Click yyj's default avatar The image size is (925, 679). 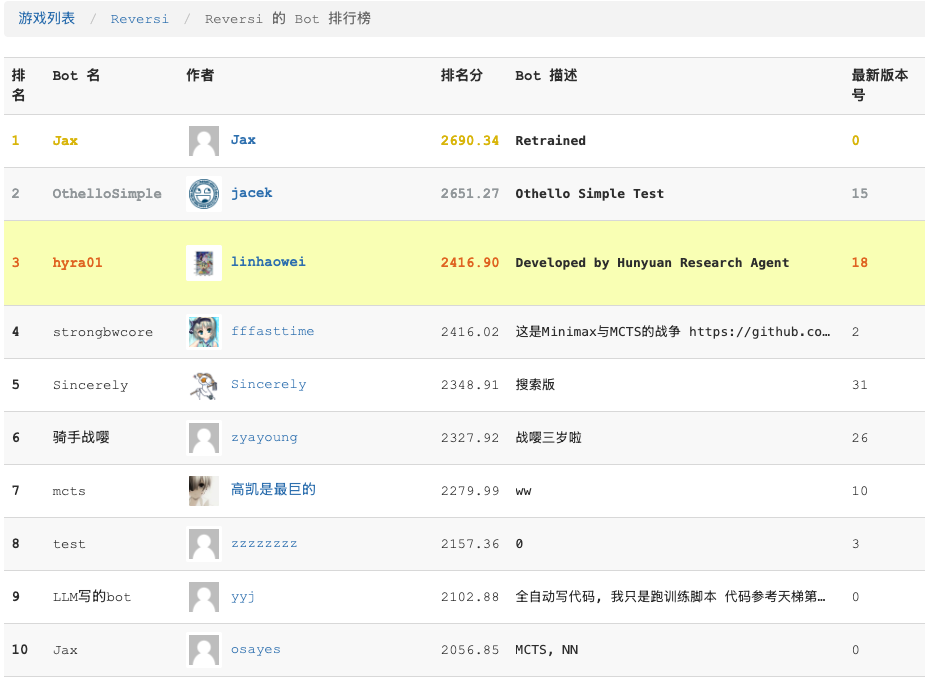pyautogui.click(x=204, y=597)
